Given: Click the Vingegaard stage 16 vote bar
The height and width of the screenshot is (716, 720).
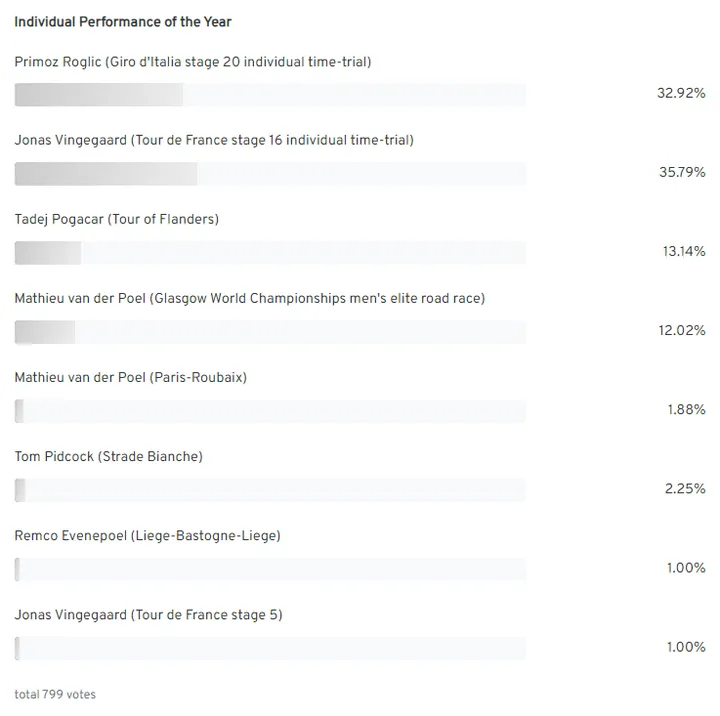Looking at the screenshot, I should point(269,173).
